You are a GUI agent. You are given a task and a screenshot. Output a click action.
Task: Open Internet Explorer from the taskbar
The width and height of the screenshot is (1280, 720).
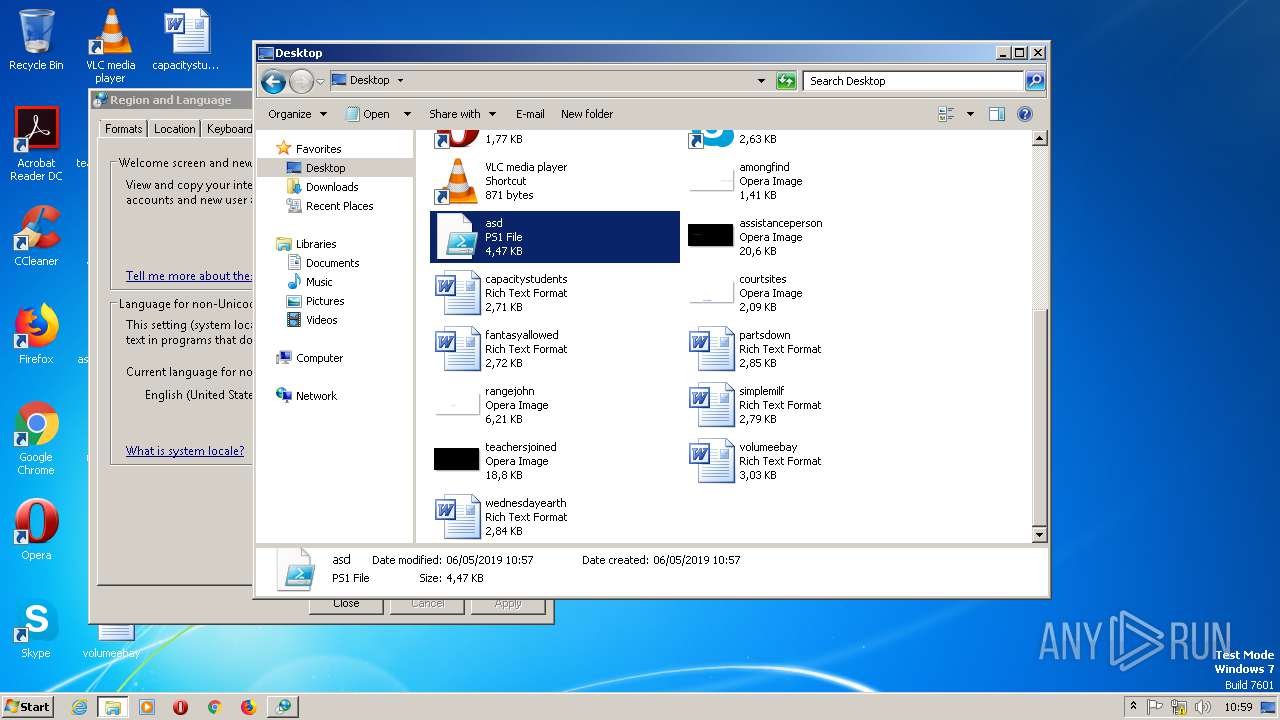coord(79,707)
